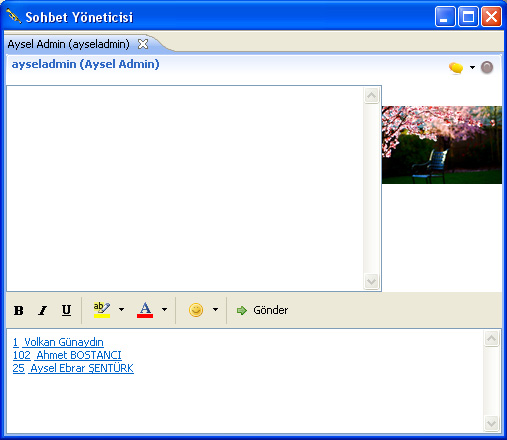This screenshot has height=440, width=507.
Task: Toggle Underline text formatting
Action: [66, 310]
